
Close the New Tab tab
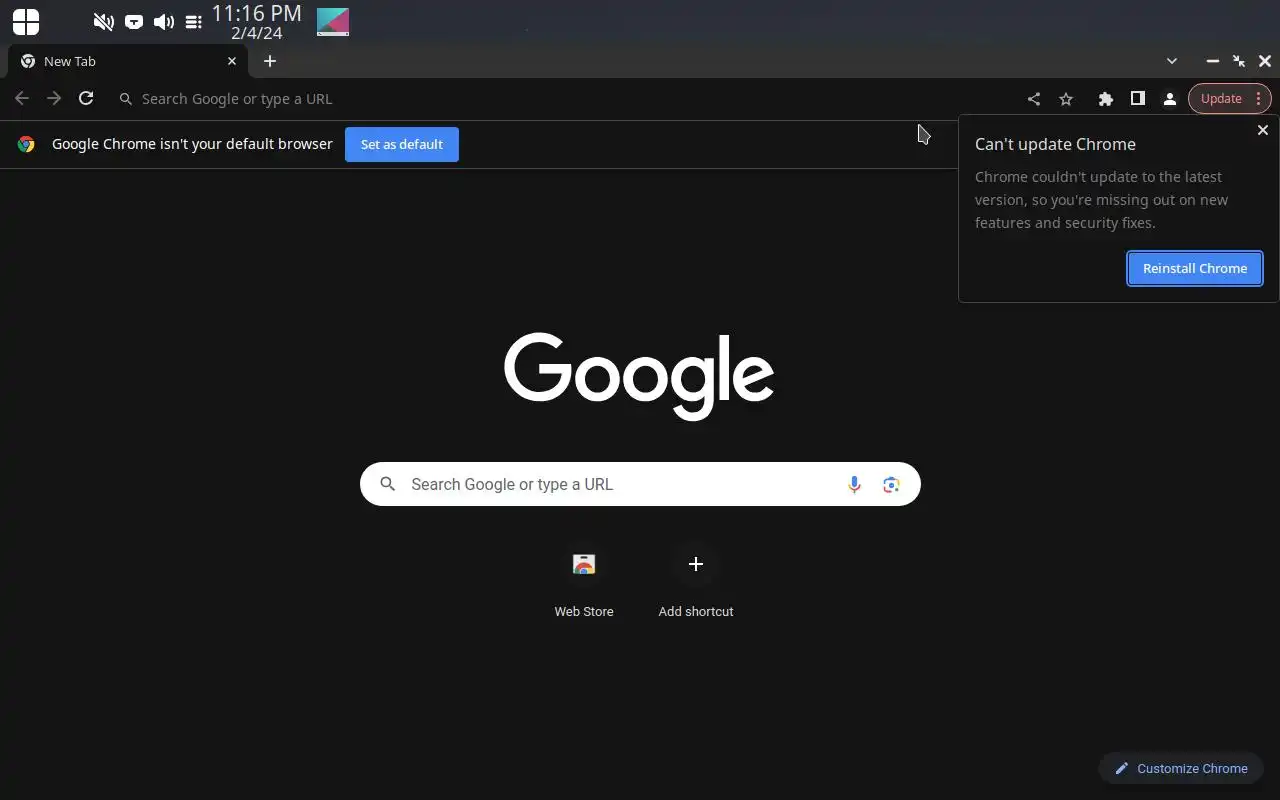coord(232,61)
